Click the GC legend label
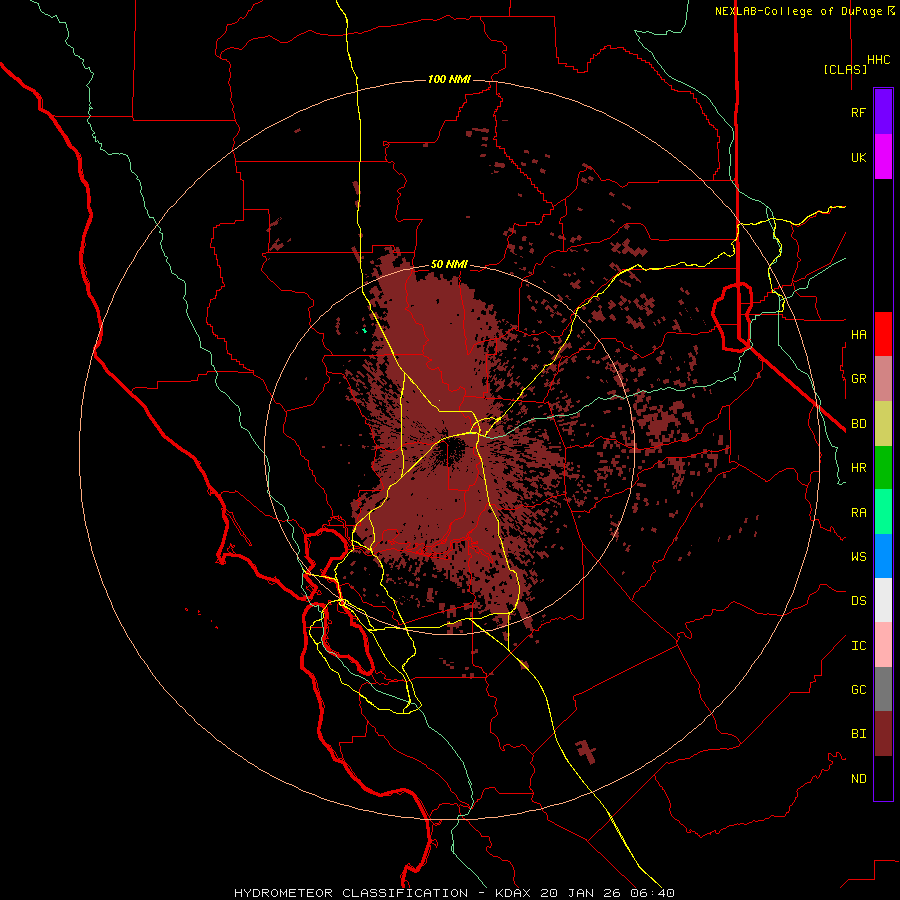Viewport: 900px width, 900px height. (858, 689)
